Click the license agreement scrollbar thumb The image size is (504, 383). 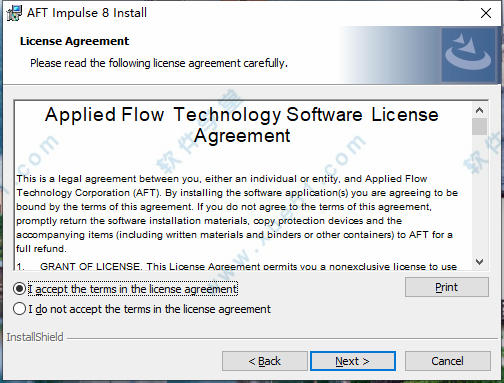[x=479, y=126]
